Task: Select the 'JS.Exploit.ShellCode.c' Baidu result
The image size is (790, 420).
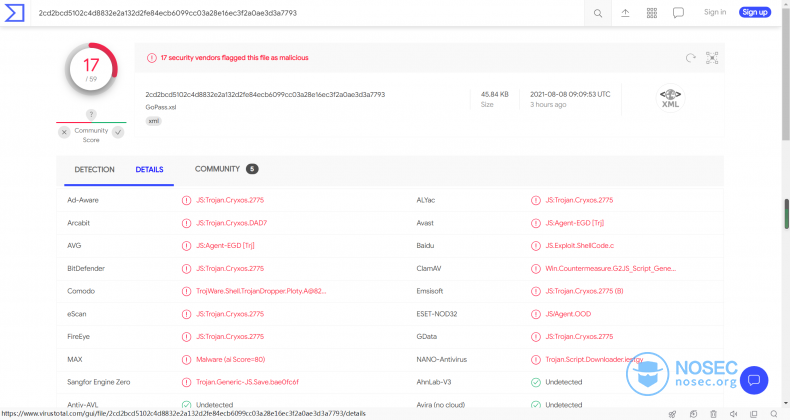Action: click(x=579, y=246)
